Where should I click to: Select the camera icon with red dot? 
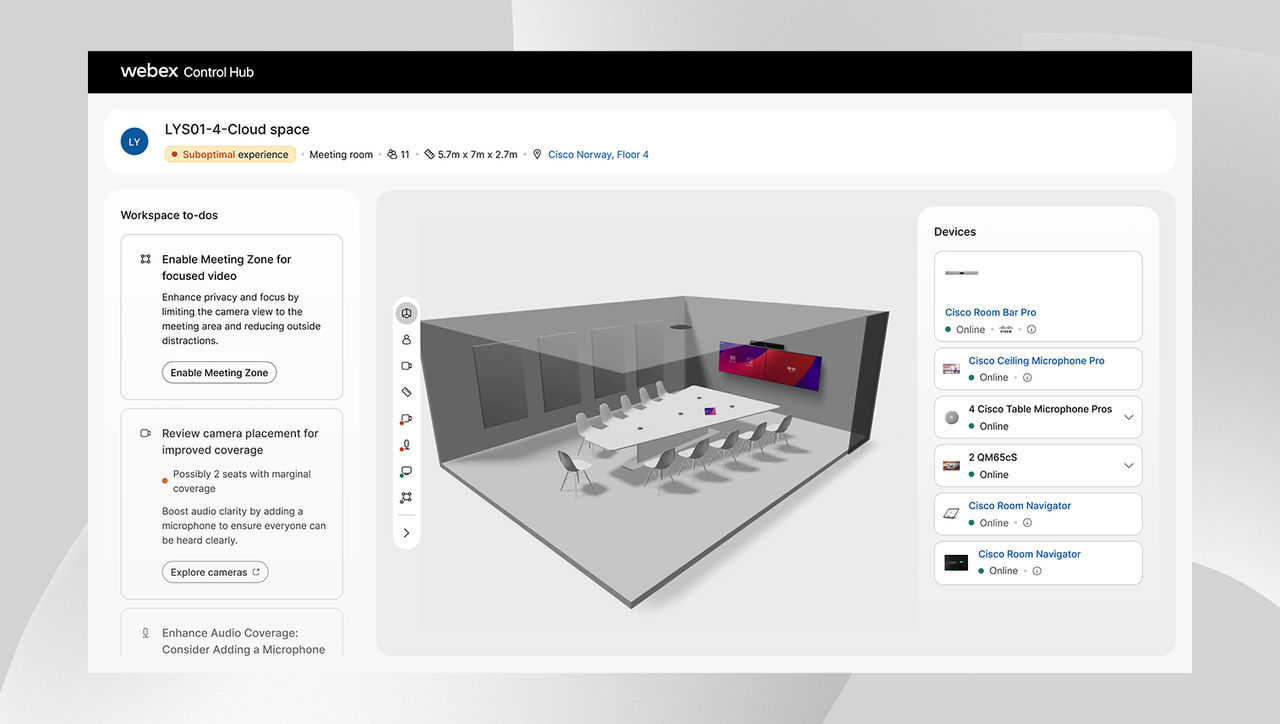pyautogui.click(x=406, y=419)
